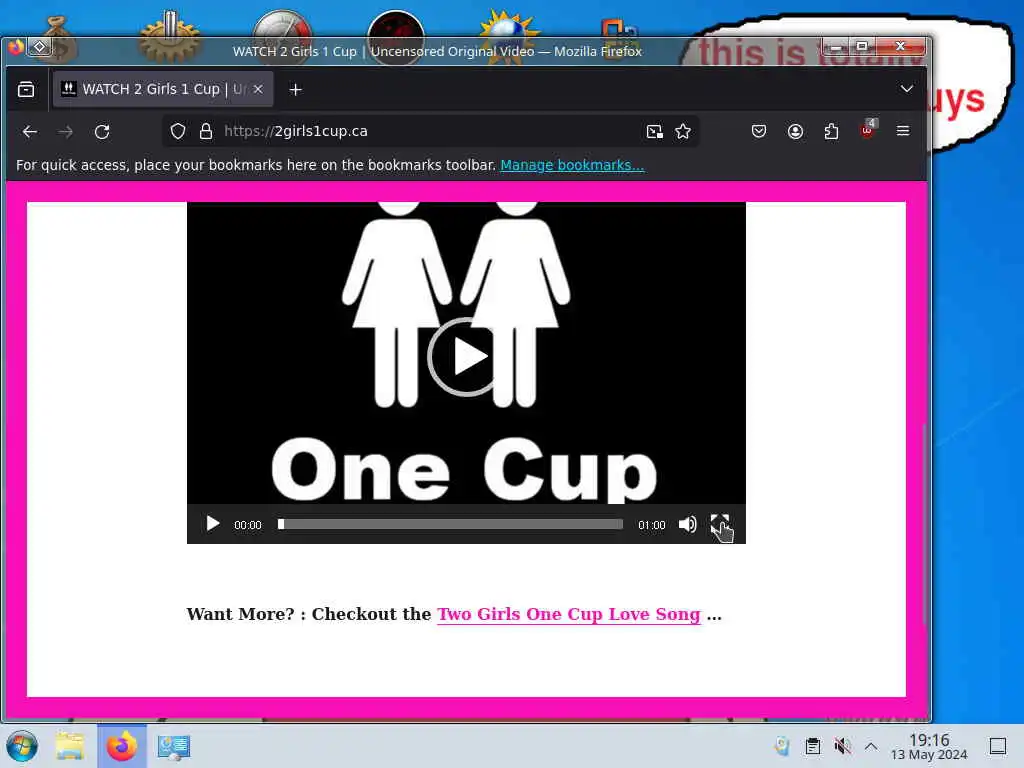The image size is (1024, 768).
Task: Mute video with speaker icon
Action: pos(687,524)
